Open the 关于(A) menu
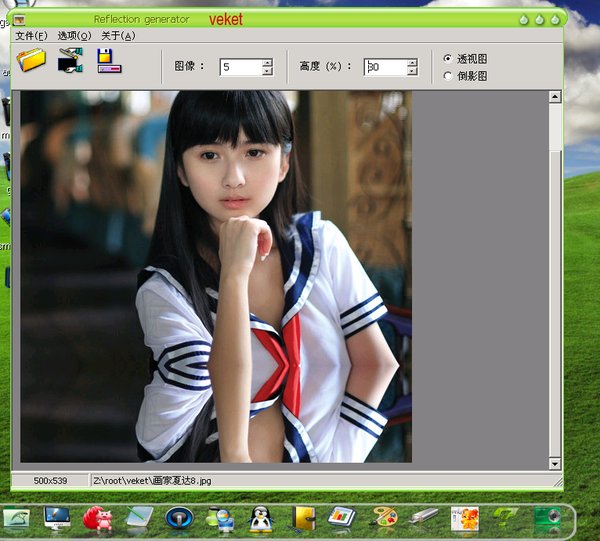Screen dimensions: 600x541 click(118, 36)
